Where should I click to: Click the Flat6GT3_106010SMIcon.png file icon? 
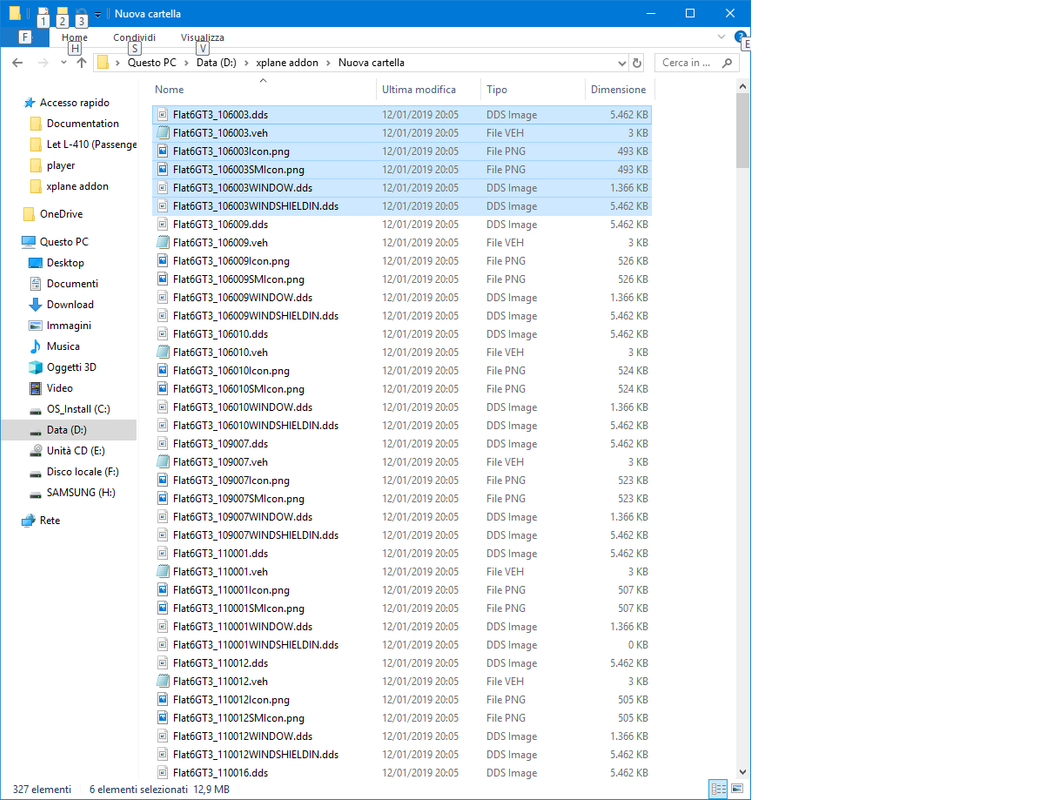pos(163,388)
